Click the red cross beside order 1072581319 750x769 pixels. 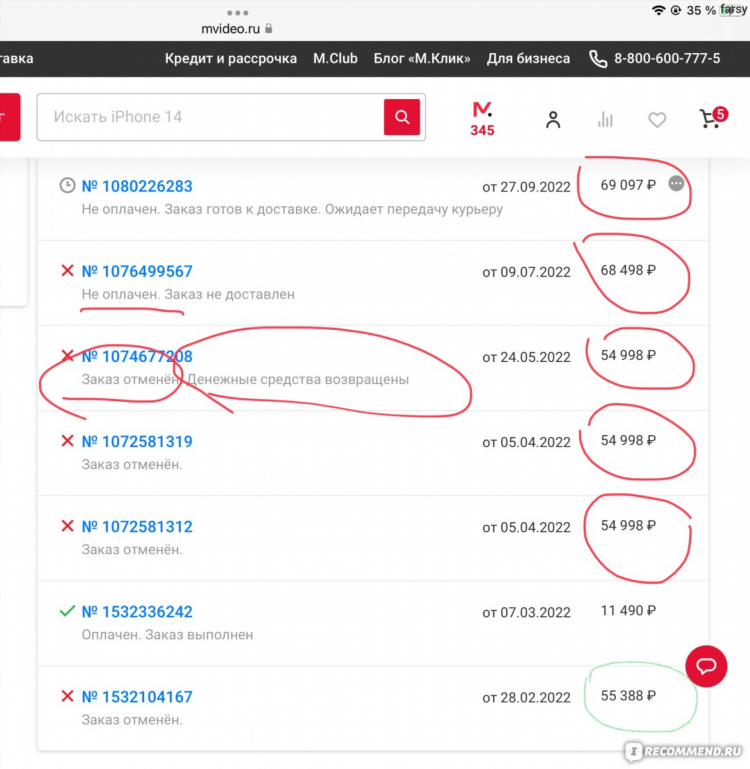pos(67,441)
